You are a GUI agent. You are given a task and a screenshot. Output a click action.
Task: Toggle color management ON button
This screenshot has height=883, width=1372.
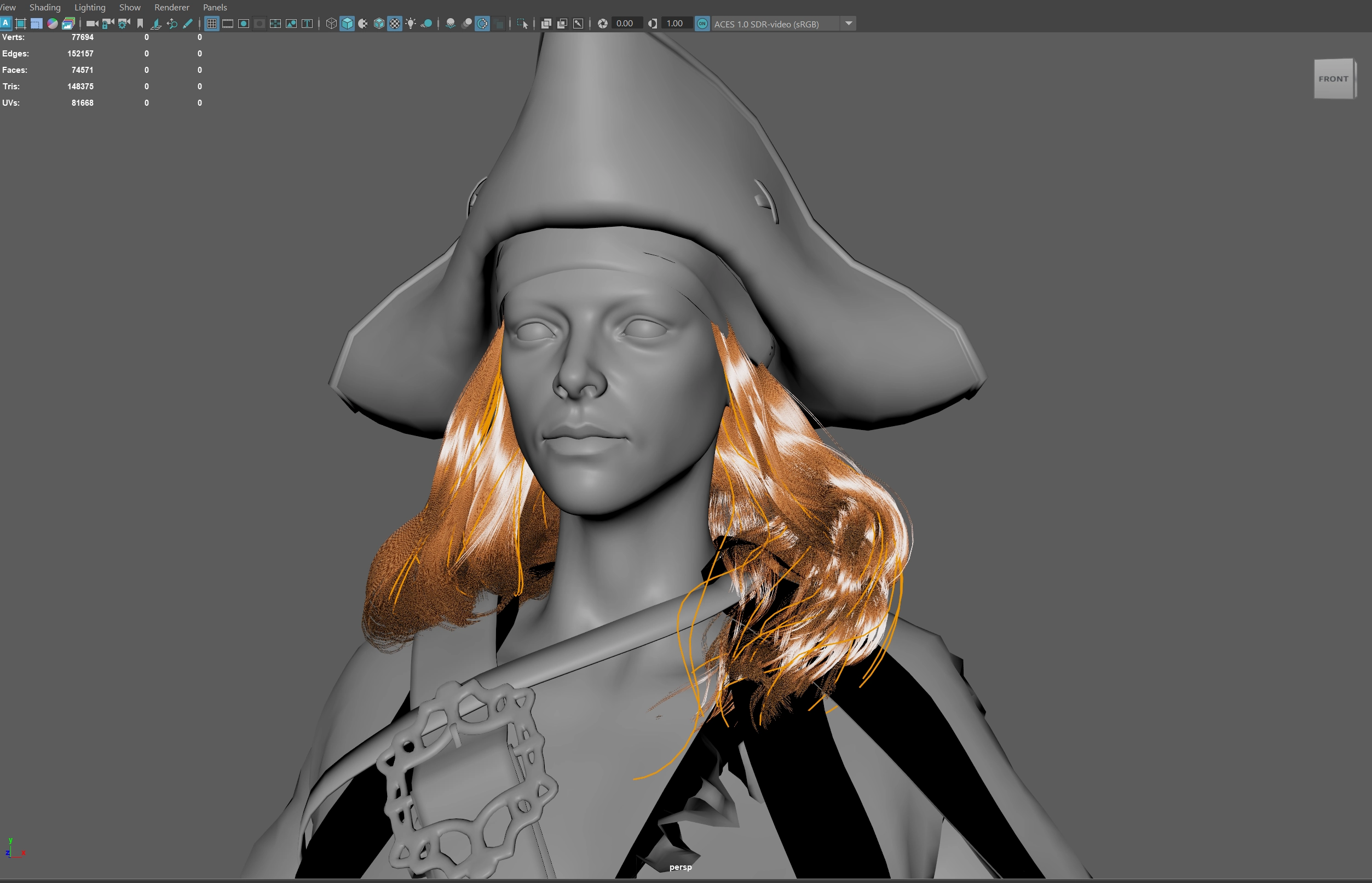[x=702, y=24]
